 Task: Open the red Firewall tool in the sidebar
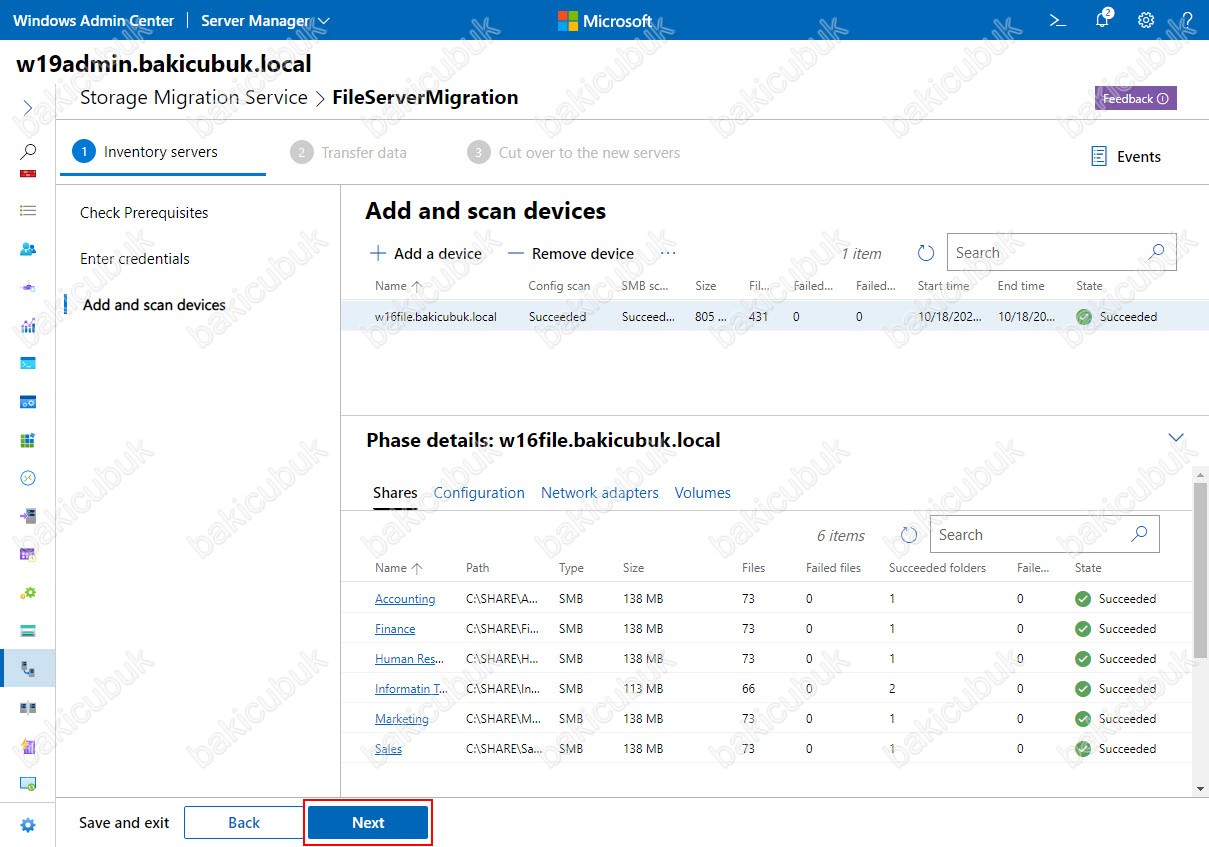pyautogui.click(x=28, y=173)
